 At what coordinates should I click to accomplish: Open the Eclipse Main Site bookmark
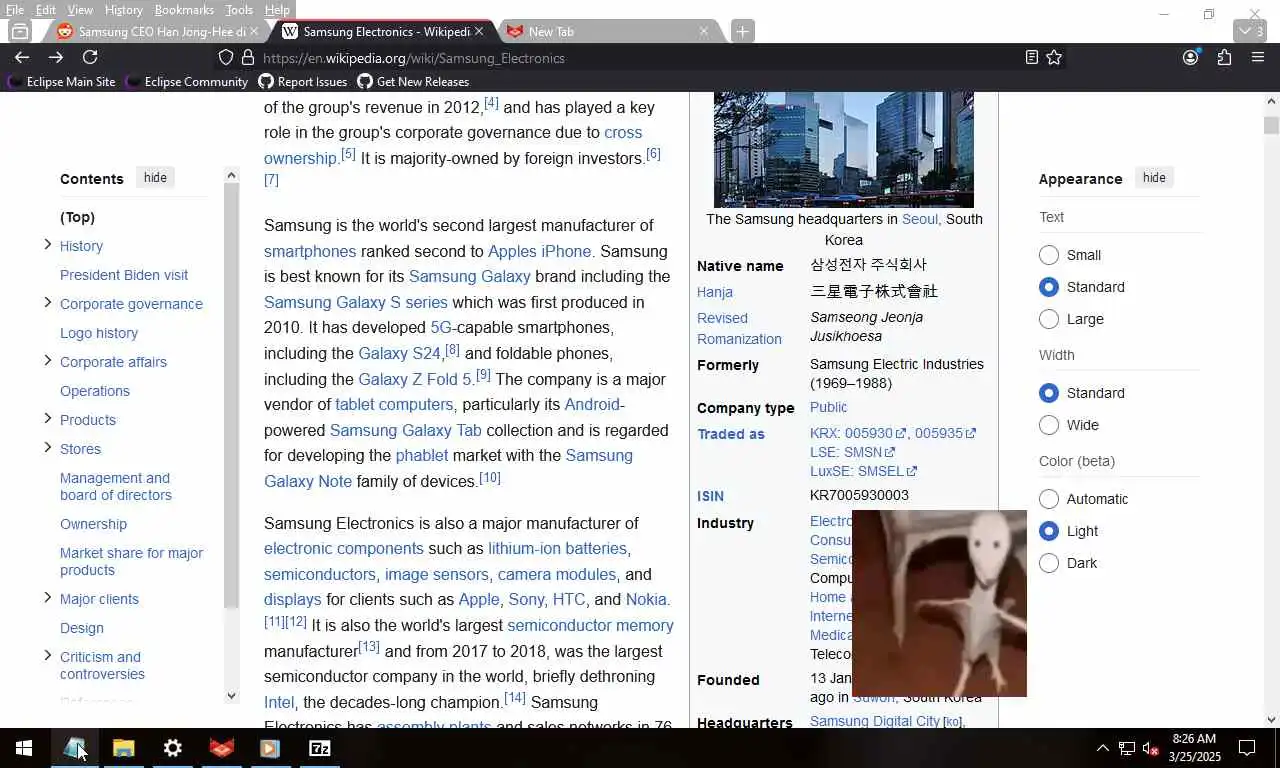tap(61, 82)
